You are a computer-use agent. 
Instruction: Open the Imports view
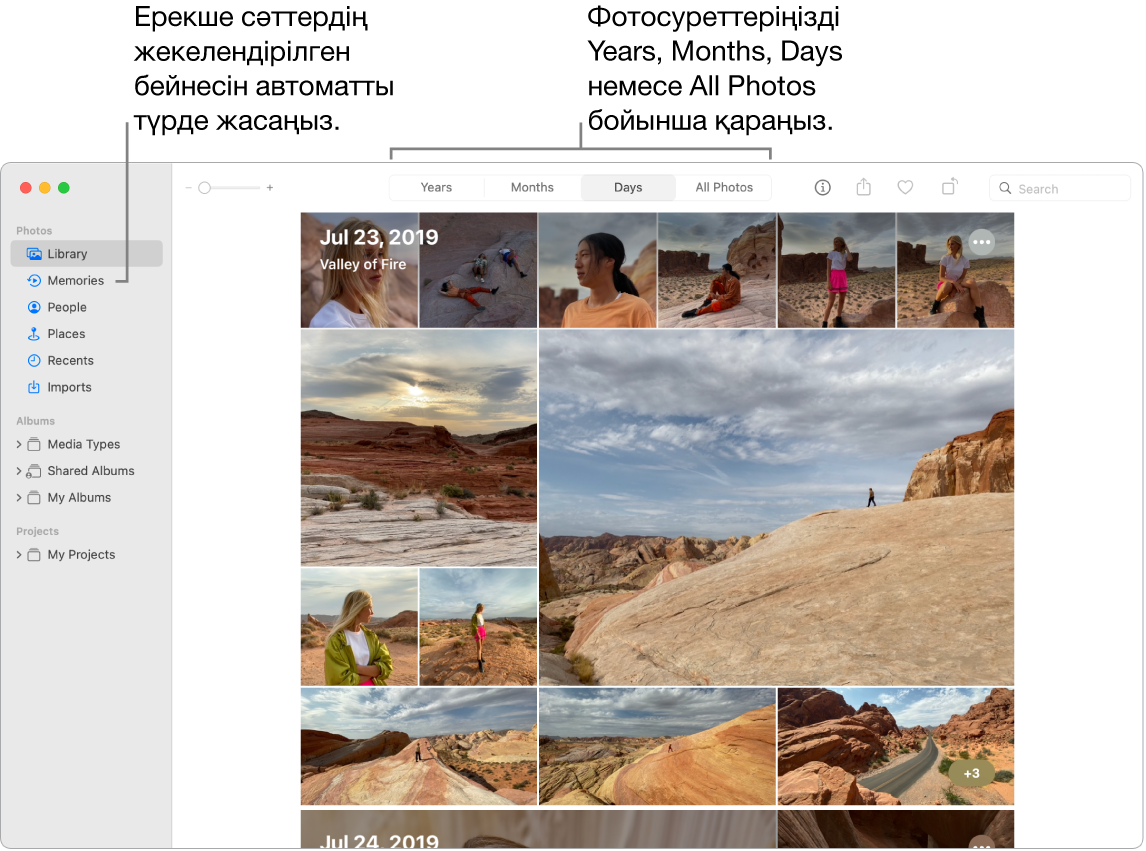tap(69, 387)
